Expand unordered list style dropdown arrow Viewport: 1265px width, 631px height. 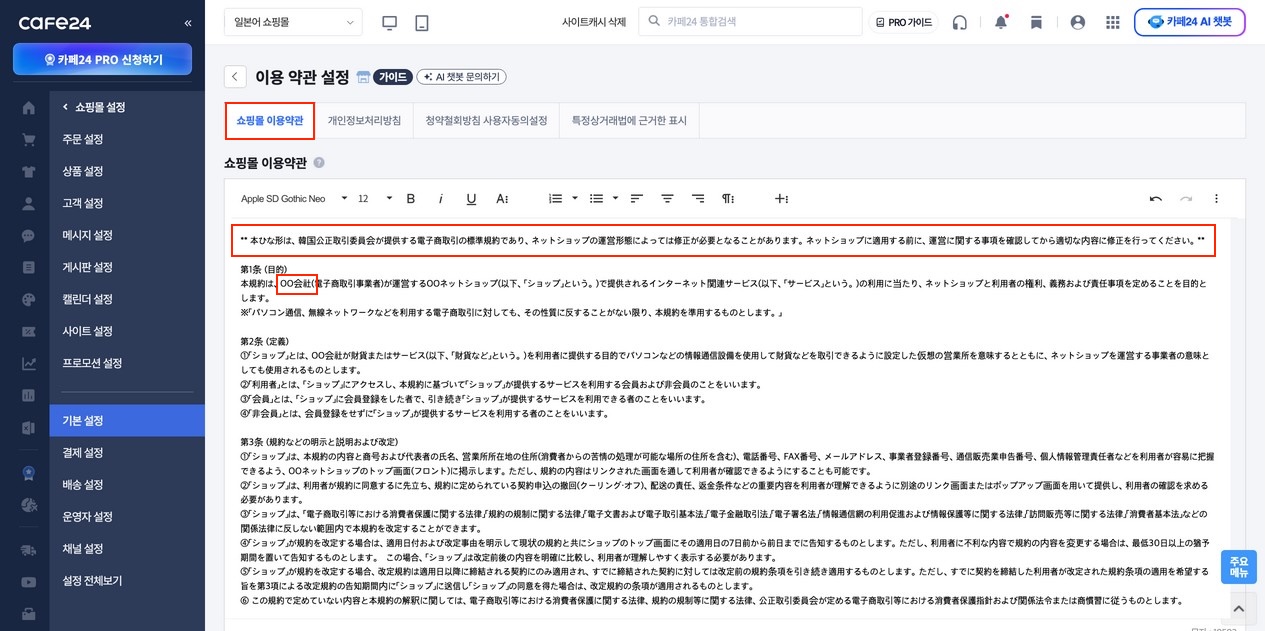click(x=615, y=199)
